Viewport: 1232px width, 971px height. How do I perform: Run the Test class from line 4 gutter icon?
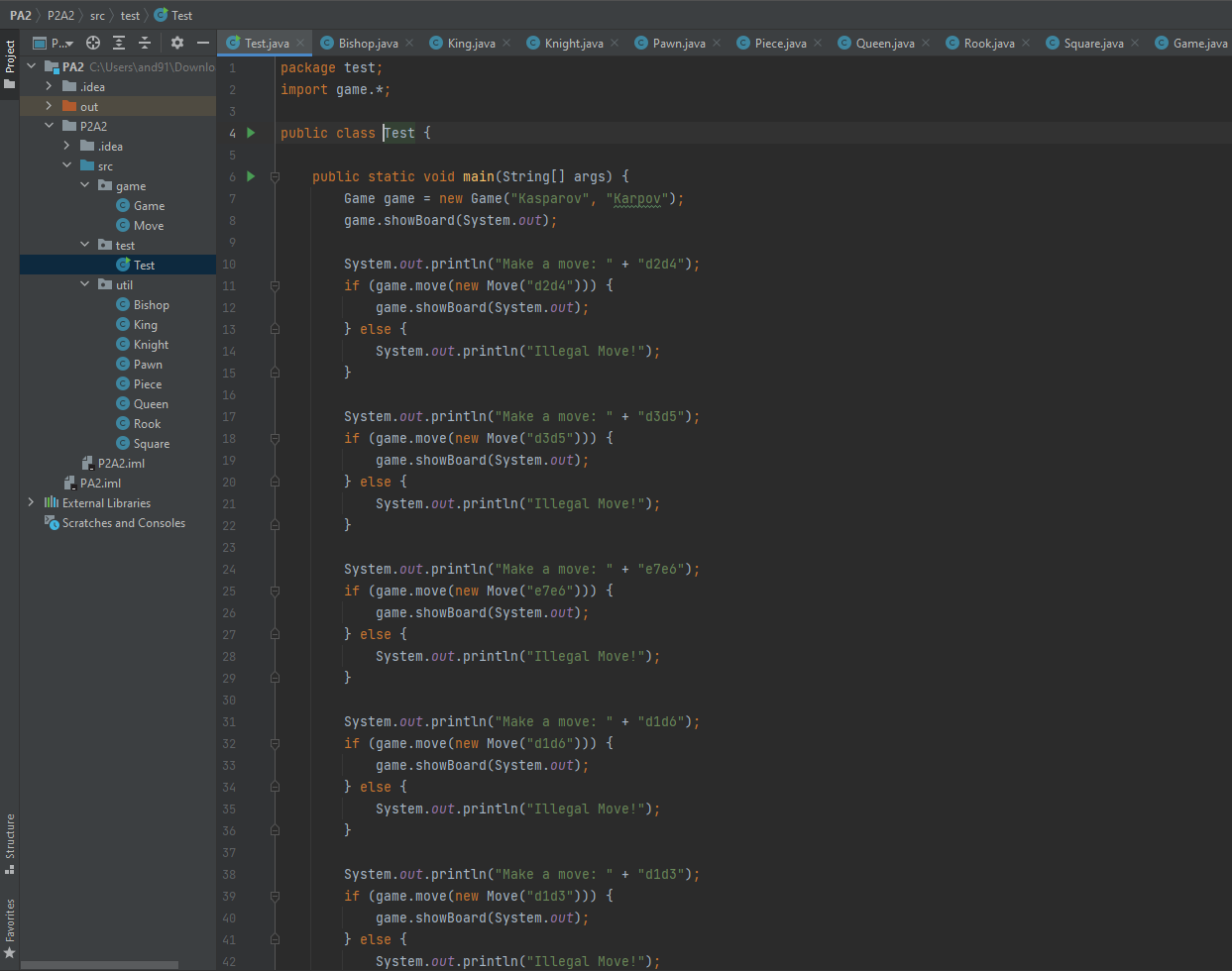249,133
